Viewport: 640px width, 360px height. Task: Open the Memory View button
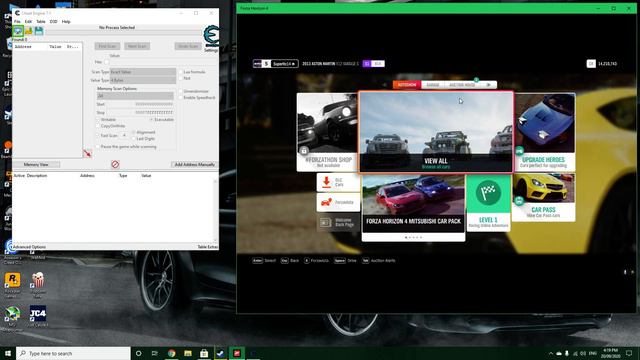click(36, 164)
